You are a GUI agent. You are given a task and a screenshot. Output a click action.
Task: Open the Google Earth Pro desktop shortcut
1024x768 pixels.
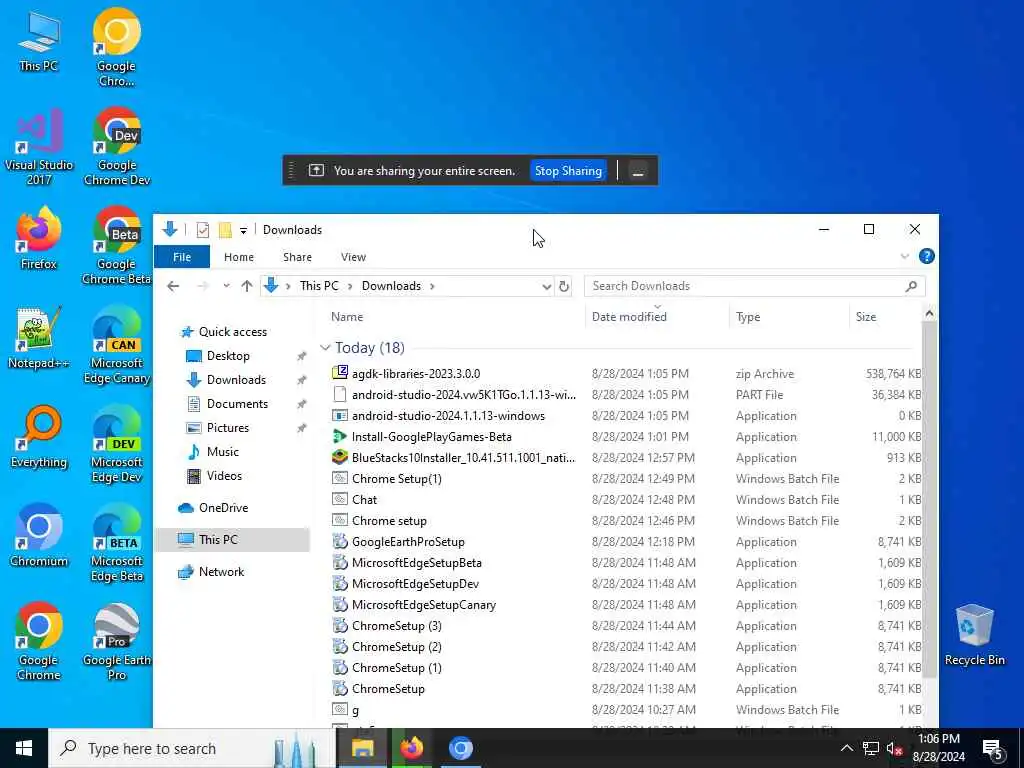pyautogui.click(x=116, y=643)
